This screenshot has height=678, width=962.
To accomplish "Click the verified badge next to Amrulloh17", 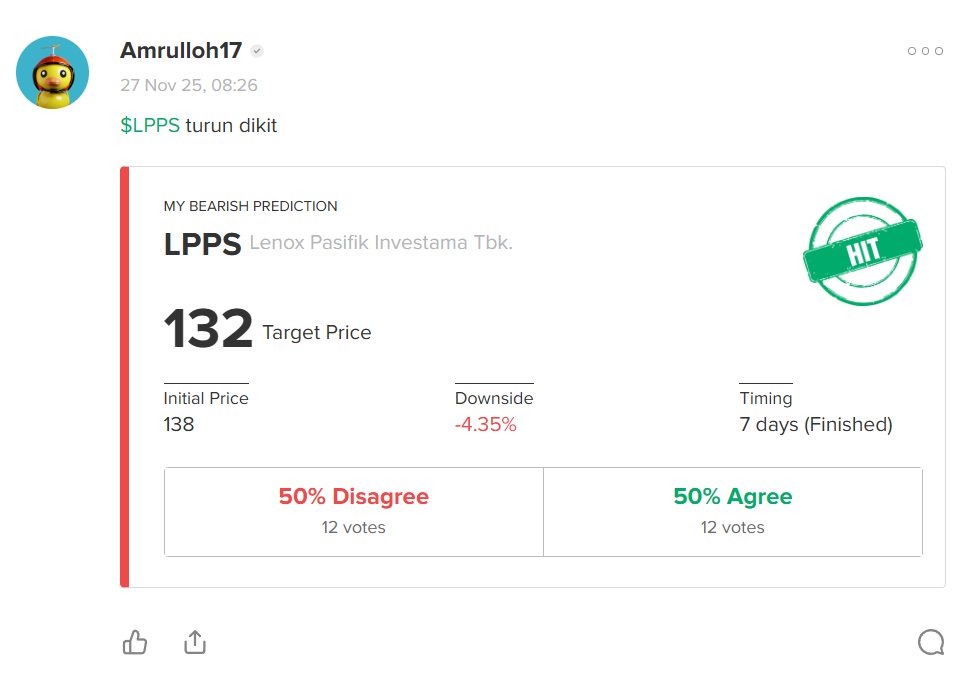I will point(257,51).
